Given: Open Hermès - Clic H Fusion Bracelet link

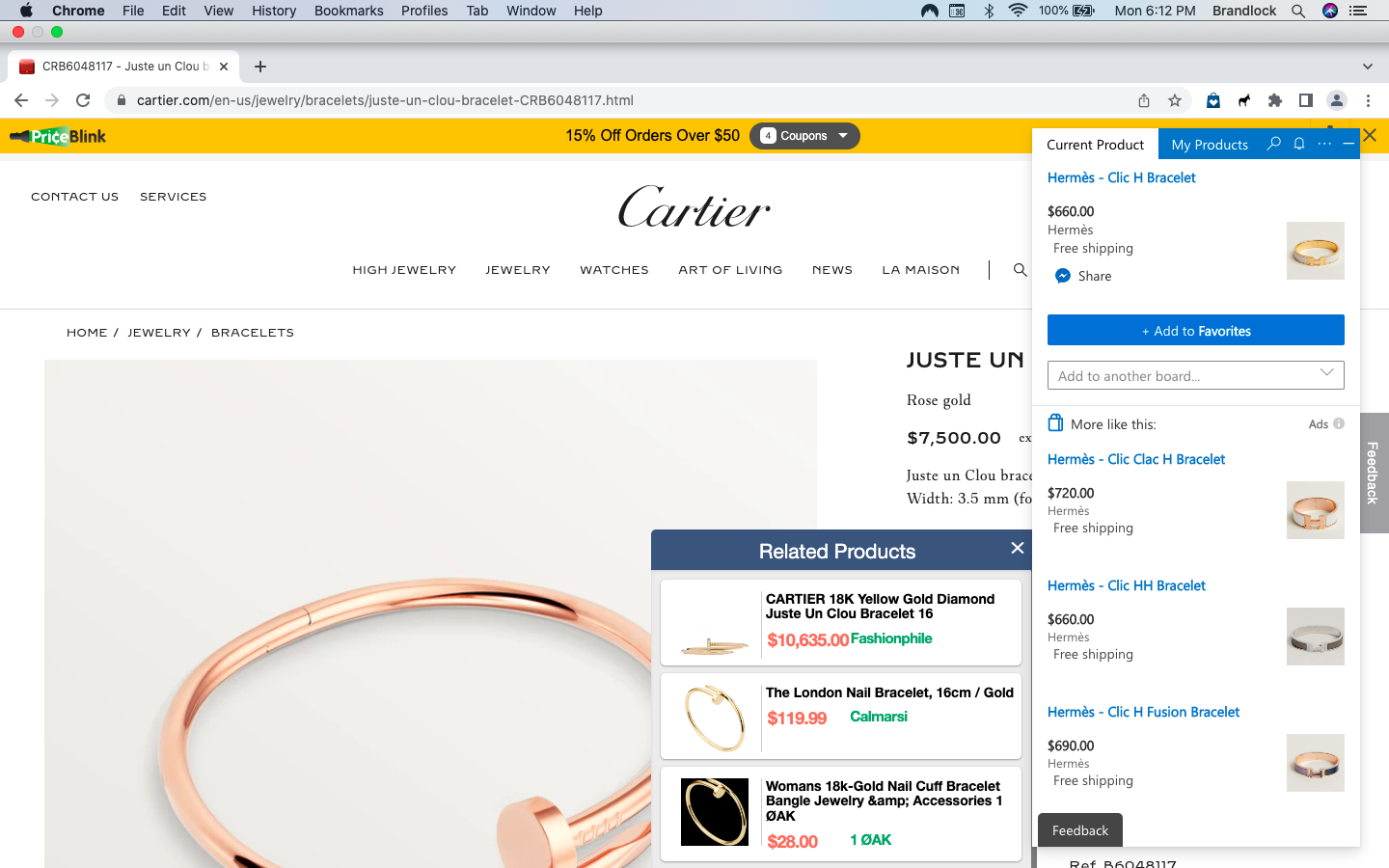Looking at the screenshot, I should click(x=1144, y=712).
